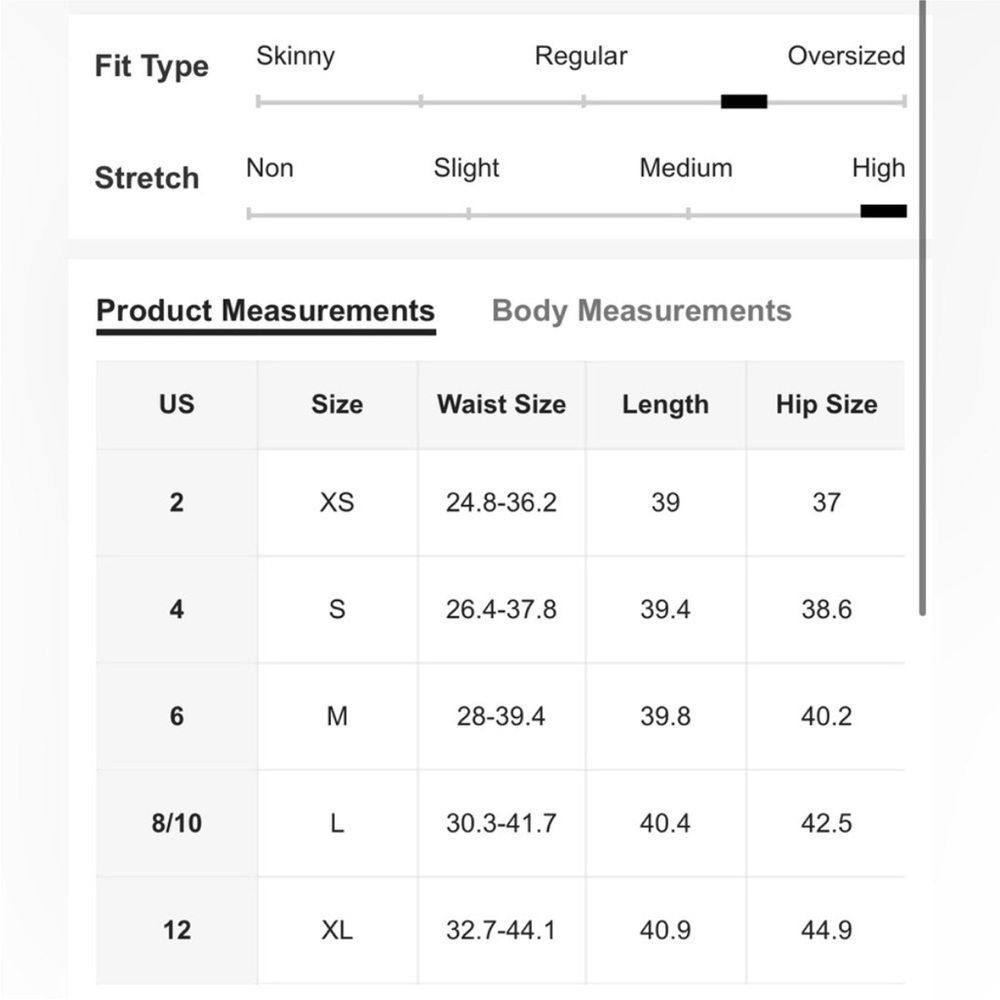Click the Hip Size column header
The width and height of the screenshot is (1000, 1000).
pyautogui.click(x=827, y=404)
